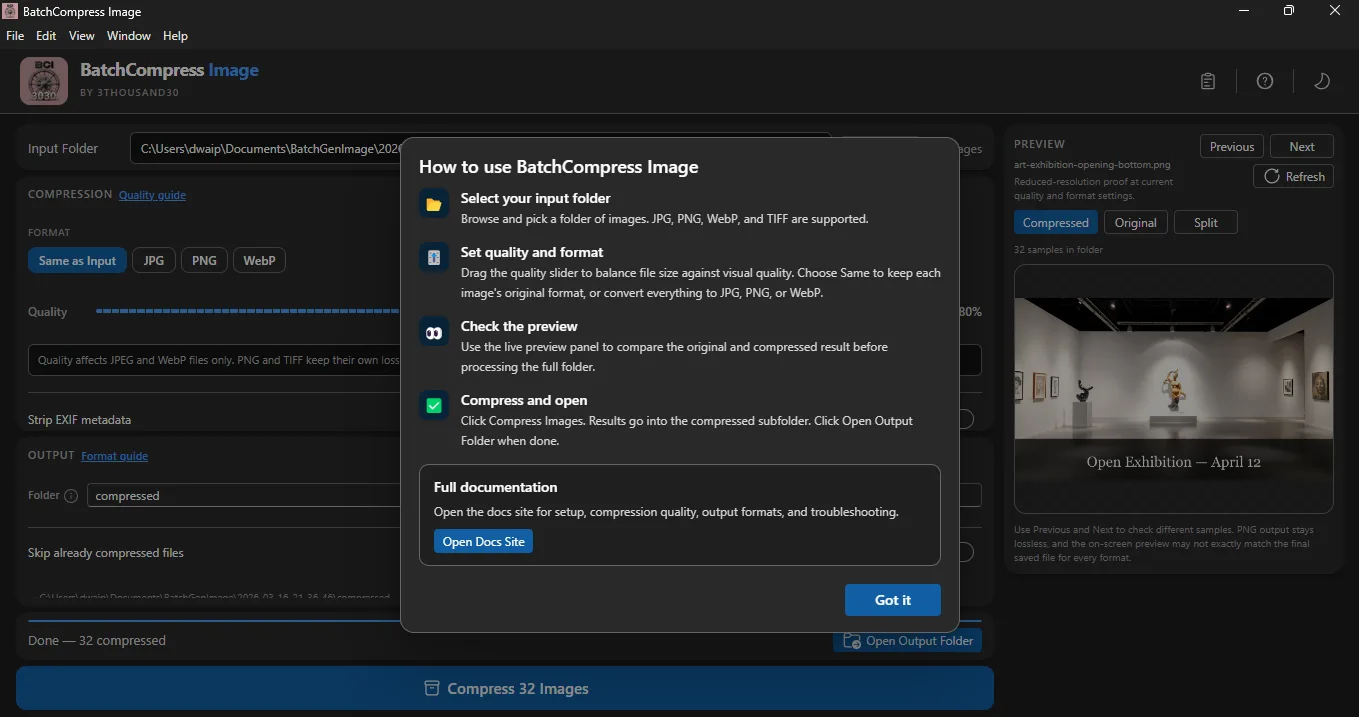1359x717 pixels.
Task: Open the clipboard log icon in header
Action: (x=1208, y=81)
